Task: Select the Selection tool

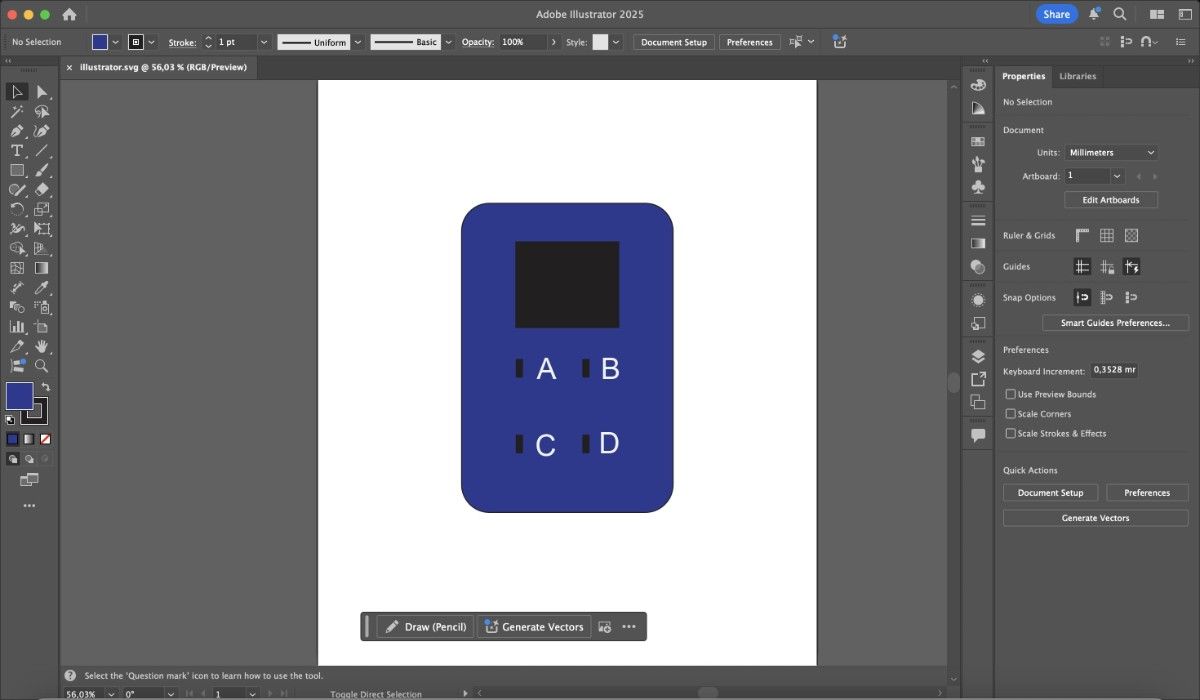Action: [x=16, y=91]
